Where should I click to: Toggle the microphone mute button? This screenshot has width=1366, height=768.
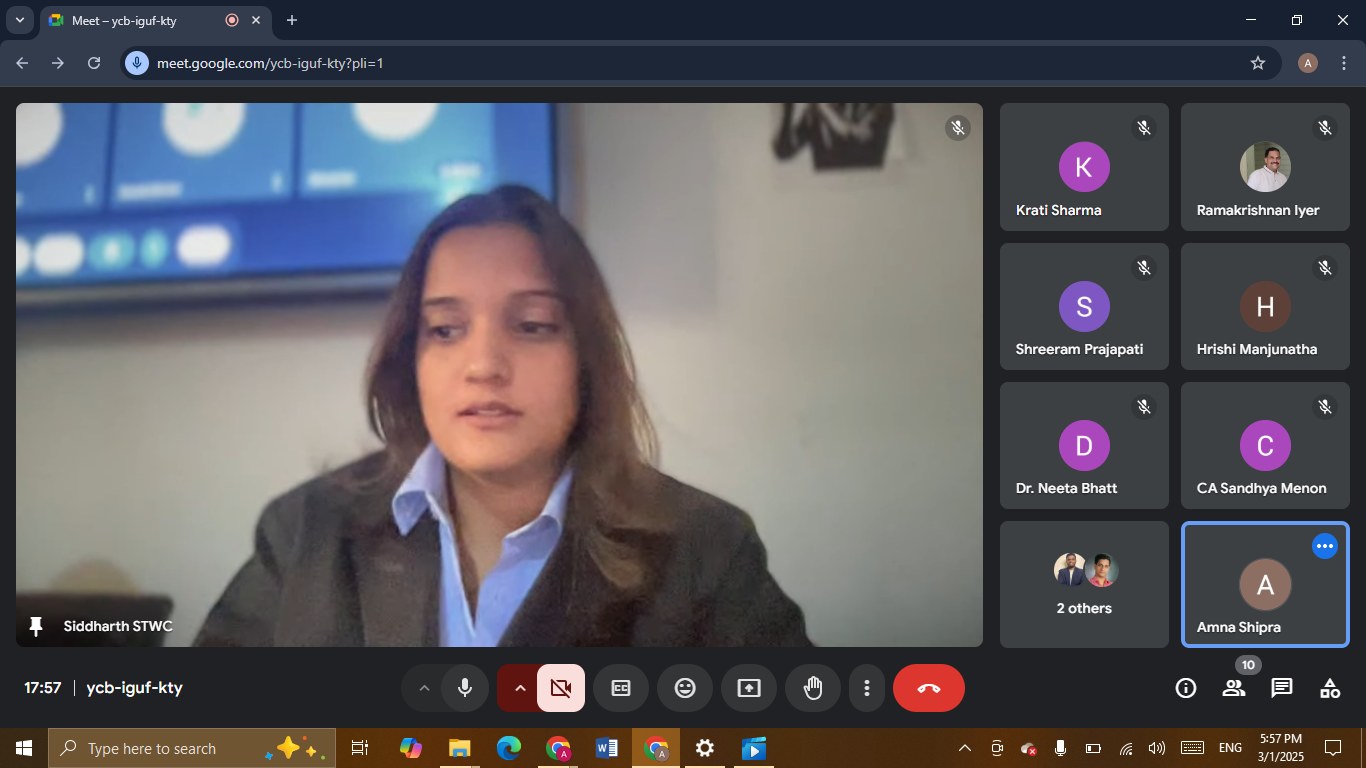(x=465, y=688)
